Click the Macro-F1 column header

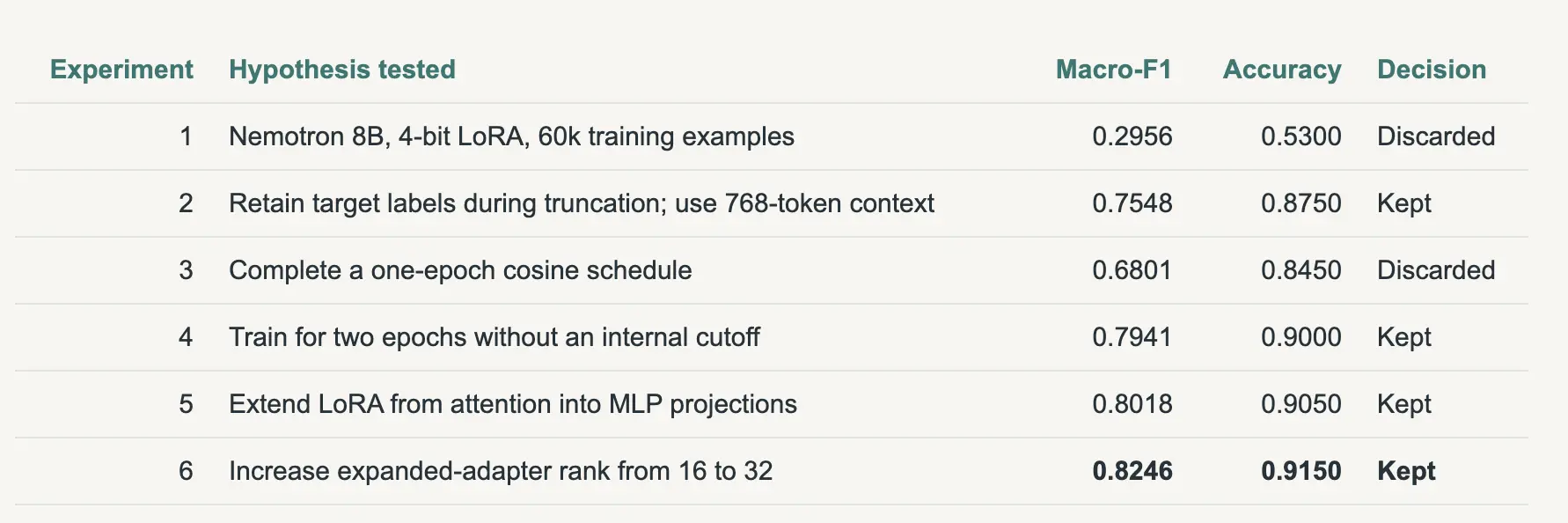click(x=1114, y=70)
